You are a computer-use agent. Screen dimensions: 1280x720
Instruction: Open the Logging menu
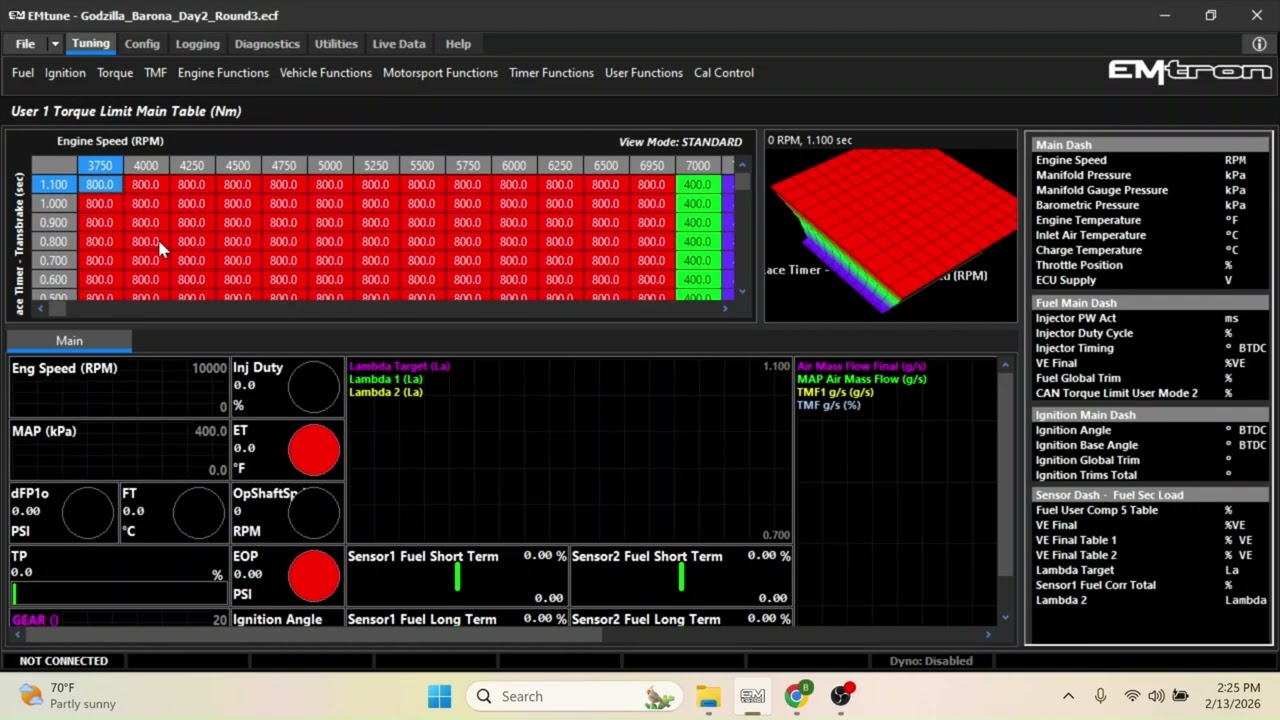[x=197, y=44]
